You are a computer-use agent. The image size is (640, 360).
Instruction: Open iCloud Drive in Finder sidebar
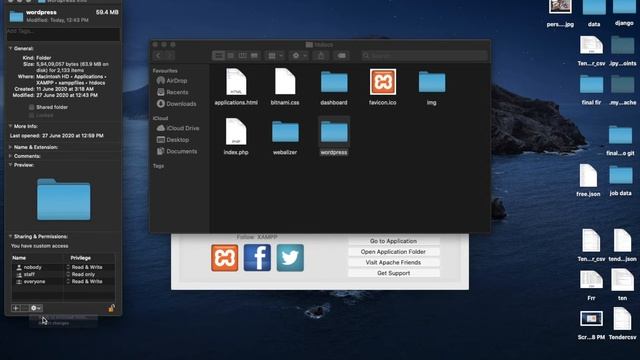178,128
